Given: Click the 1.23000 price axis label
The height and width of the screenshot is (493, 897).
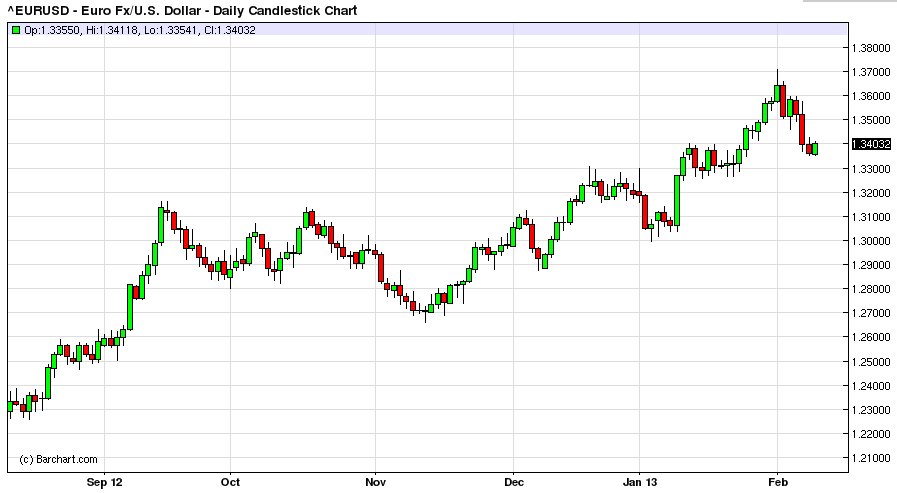Looking at the screenshot, I should point(871,409).
